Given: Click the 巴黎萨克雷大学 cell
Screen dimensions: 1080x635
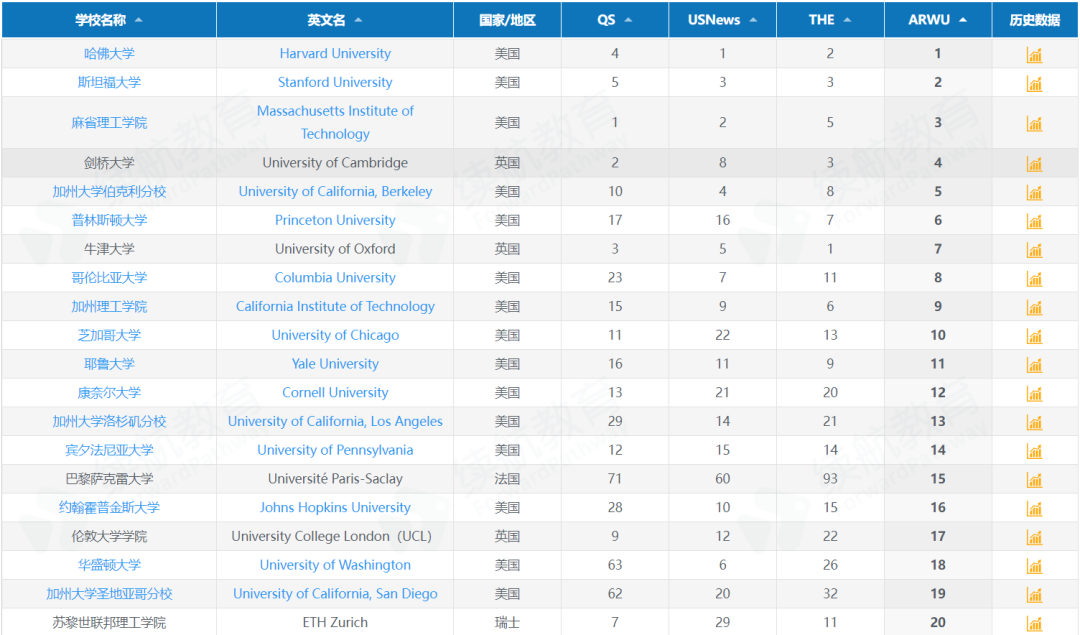Looking at the screenshot, I should coord(110,479).
